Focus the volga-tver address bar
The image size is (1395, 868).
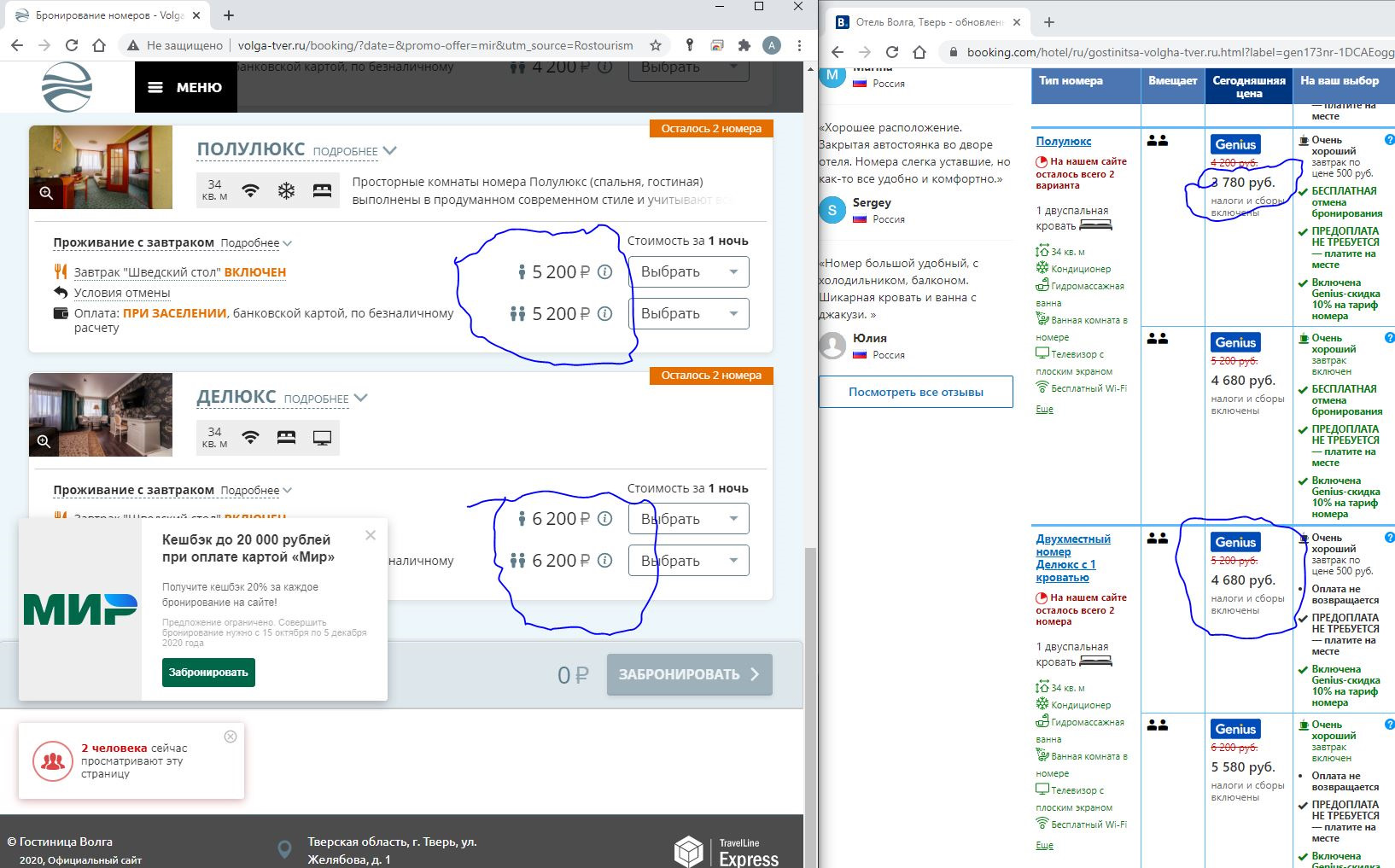point(435,45)
